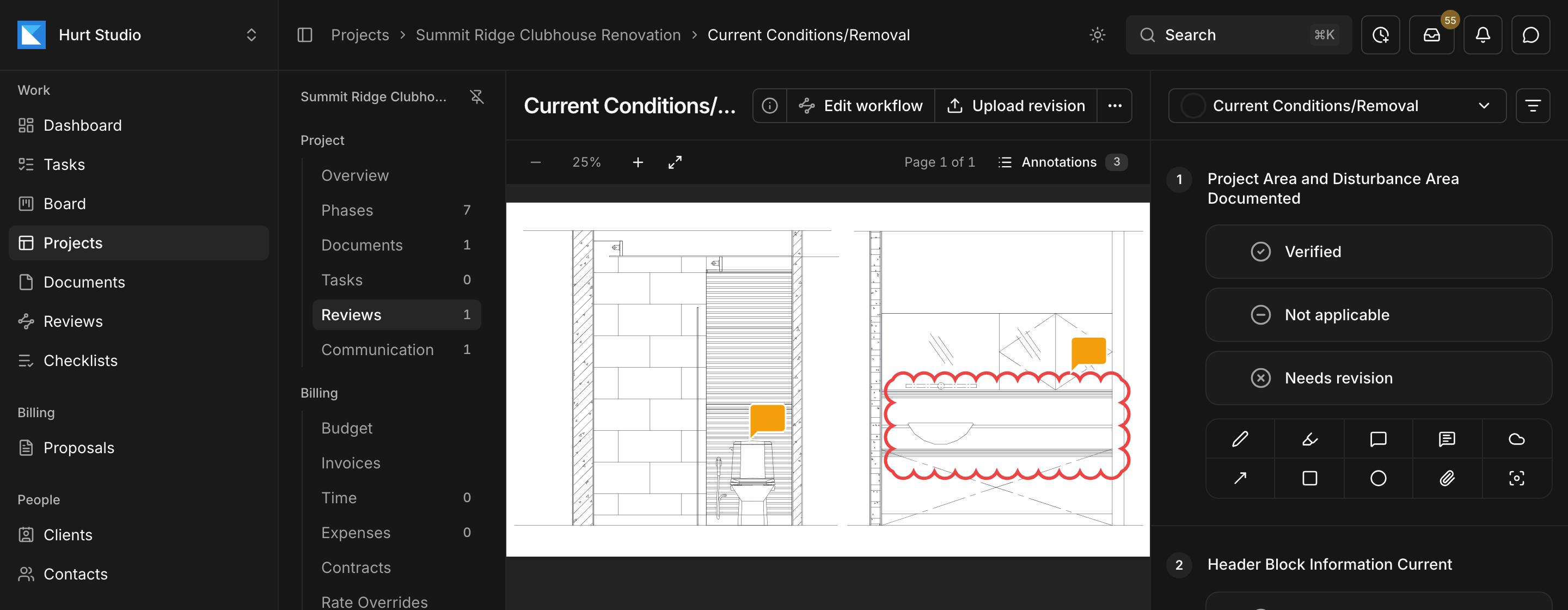Image resolution: width=1568 pixels, height=610 pixels.
Task: Select the text note annotation tool
Action: pyautogui.click(x=1447, y=439)
